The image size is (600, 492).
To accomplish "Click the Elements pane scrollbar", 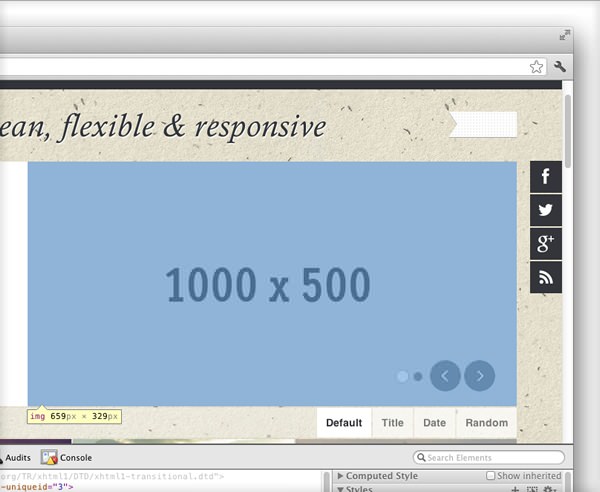I will 326,482.
